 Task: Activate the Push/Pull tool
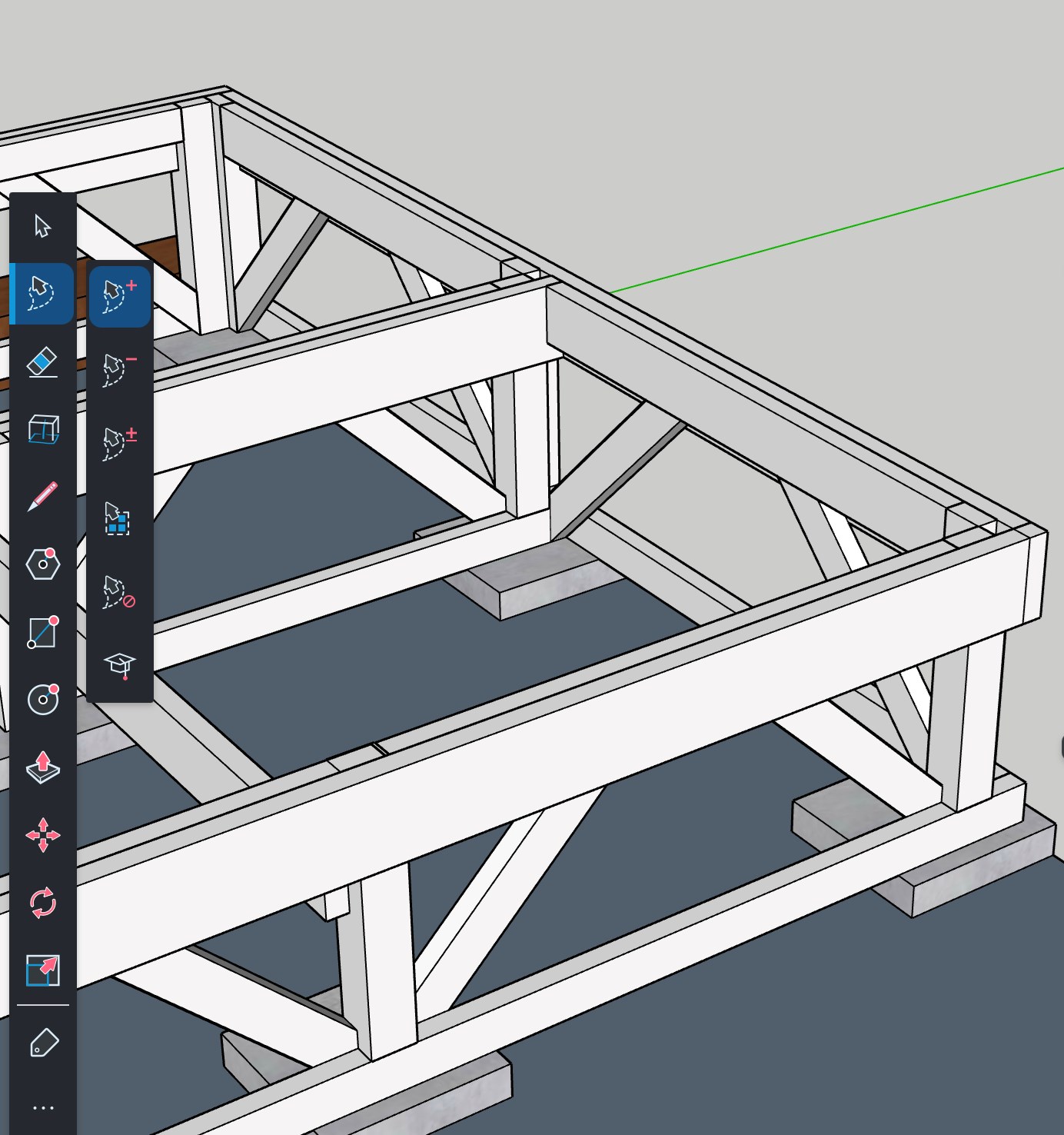coord(42,767)
